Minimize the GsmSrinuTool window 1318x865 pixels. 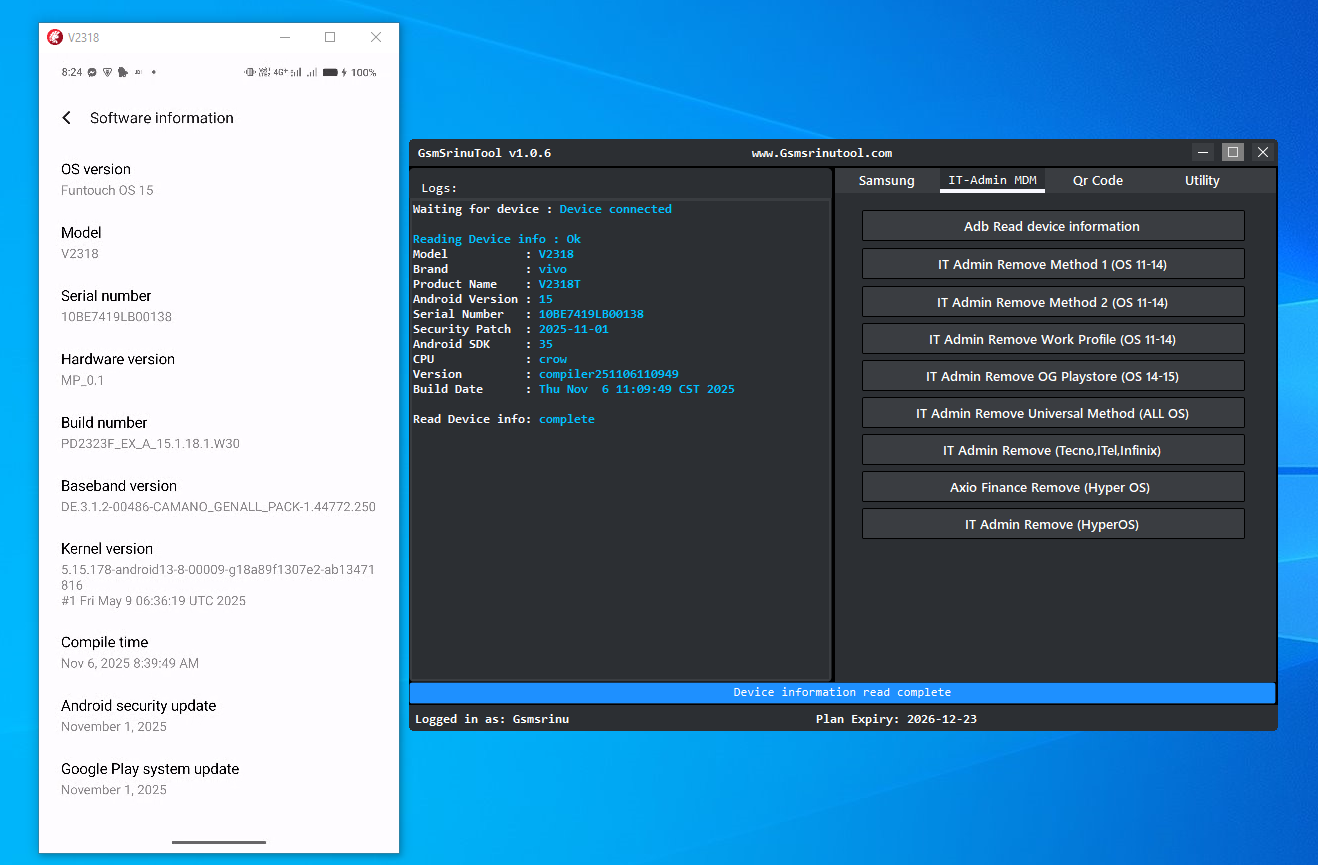(x=1203, y=152)
